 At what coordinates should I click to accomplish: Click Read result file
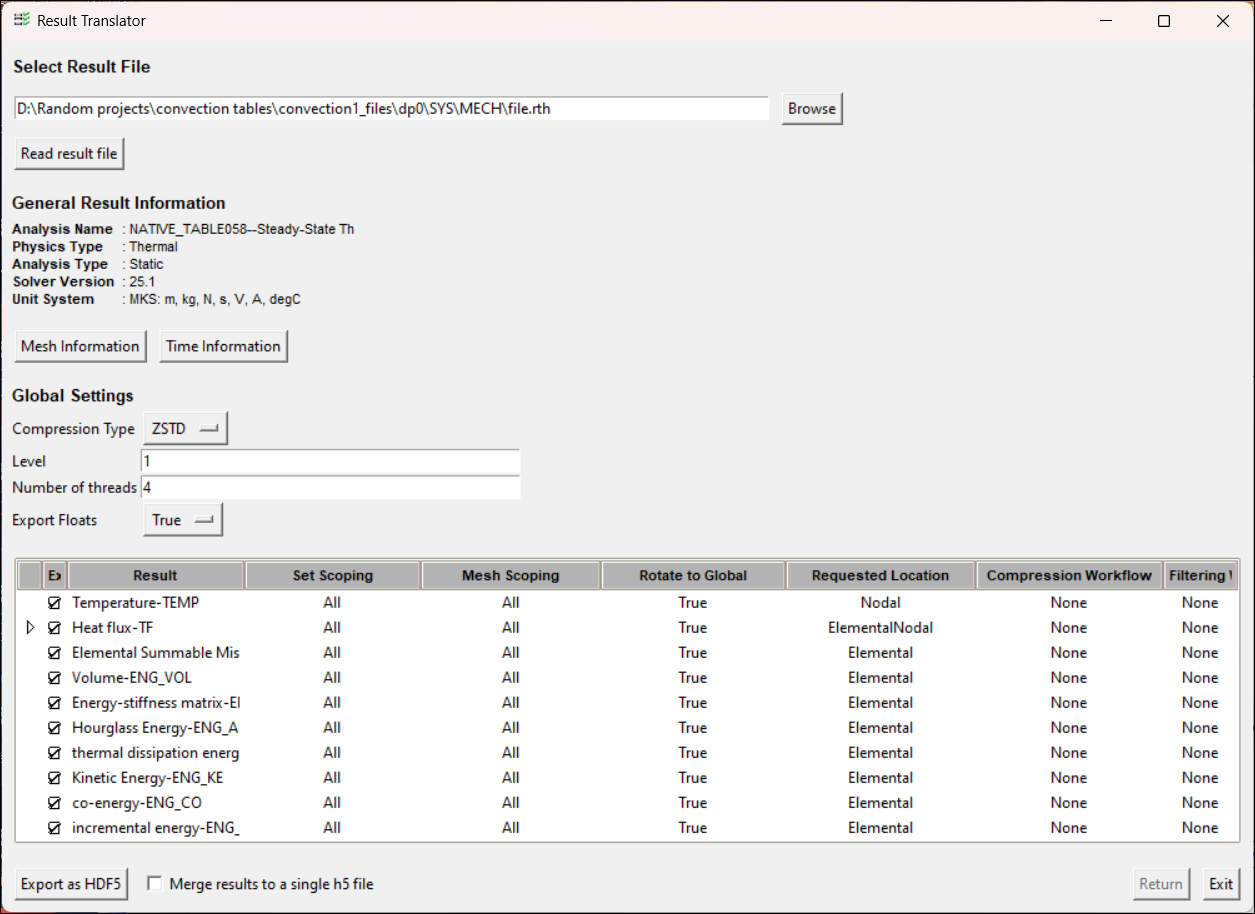(x=69, y=153)
